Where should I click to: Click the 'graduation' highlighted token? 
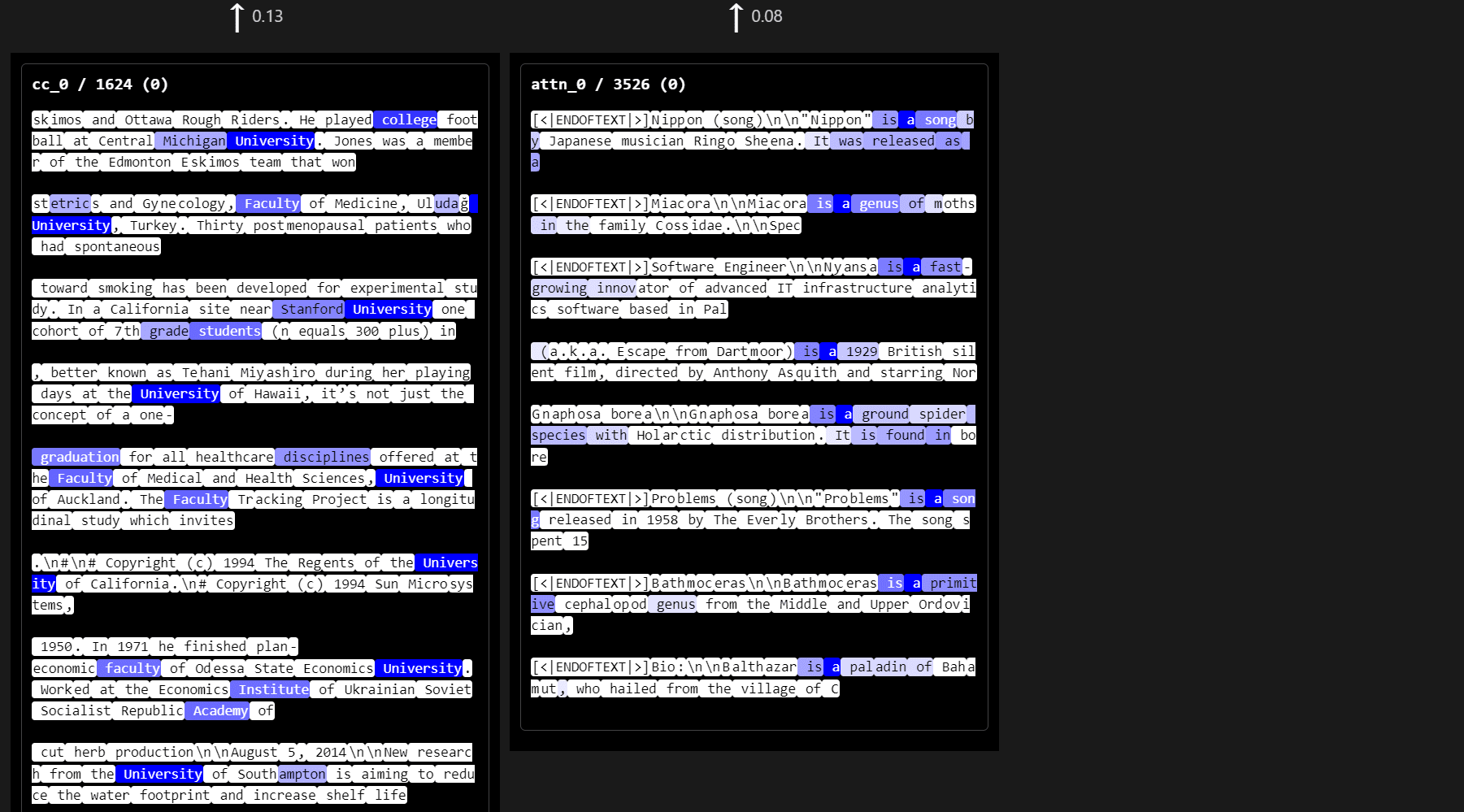tap(78, 457)
